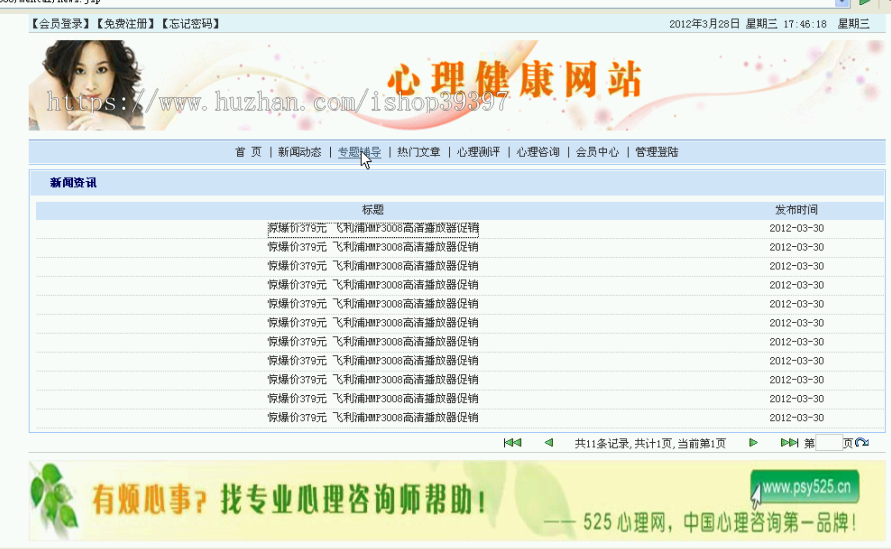Screen dimensions: 891x549
Task: Click the 有烦心事 counseling ad banner
Action: pos(457,500)
